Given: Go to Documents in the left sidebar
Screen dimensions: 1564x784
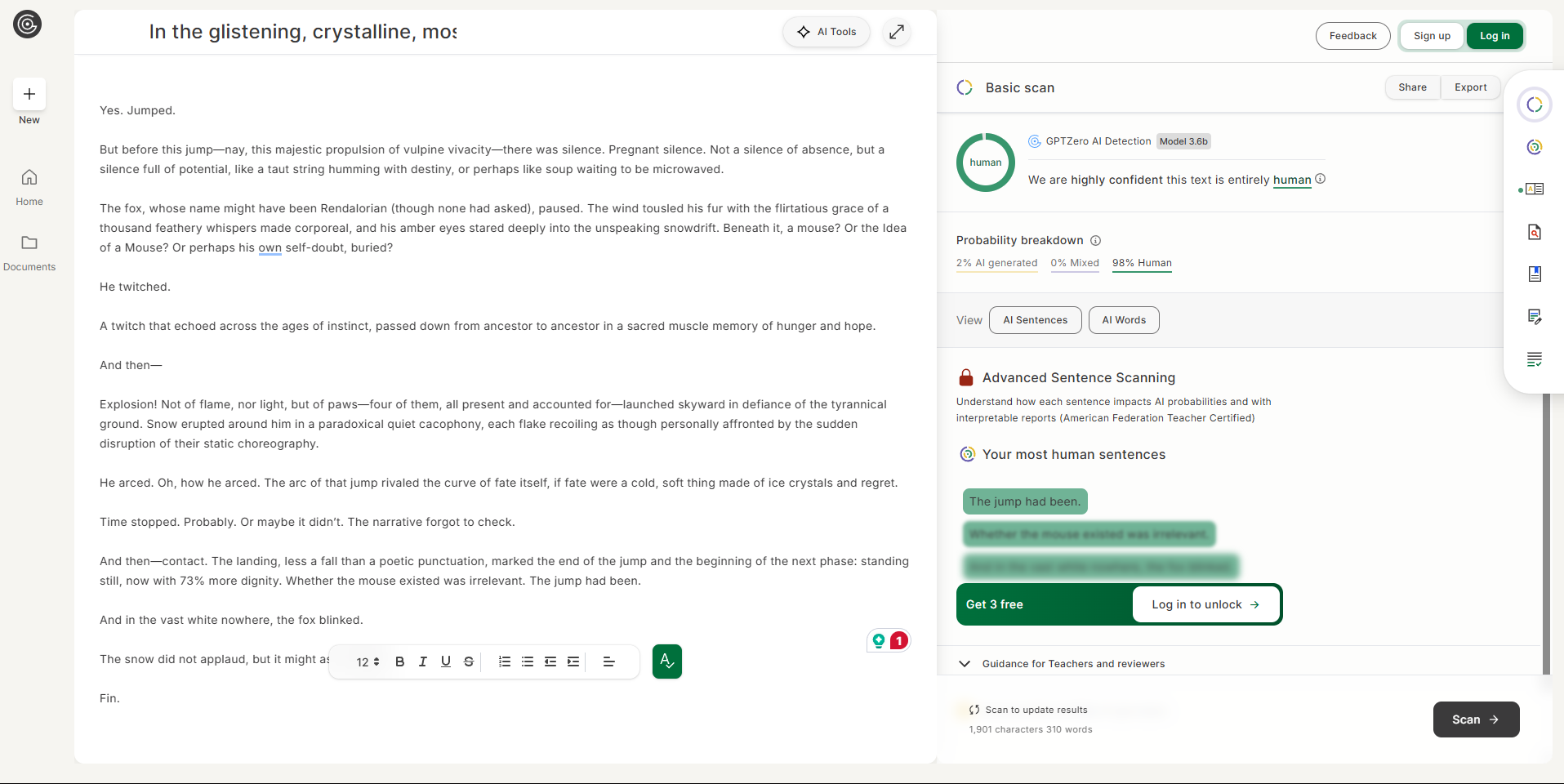Looking at the screenshot, I should [x=29, y=252].
